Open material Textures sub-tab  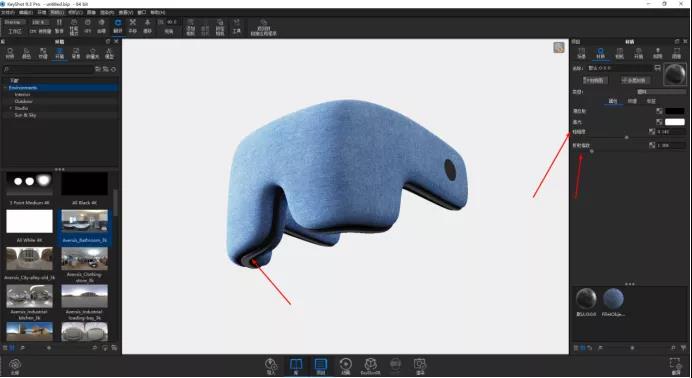pyautogui.click(x=632, y=101)
